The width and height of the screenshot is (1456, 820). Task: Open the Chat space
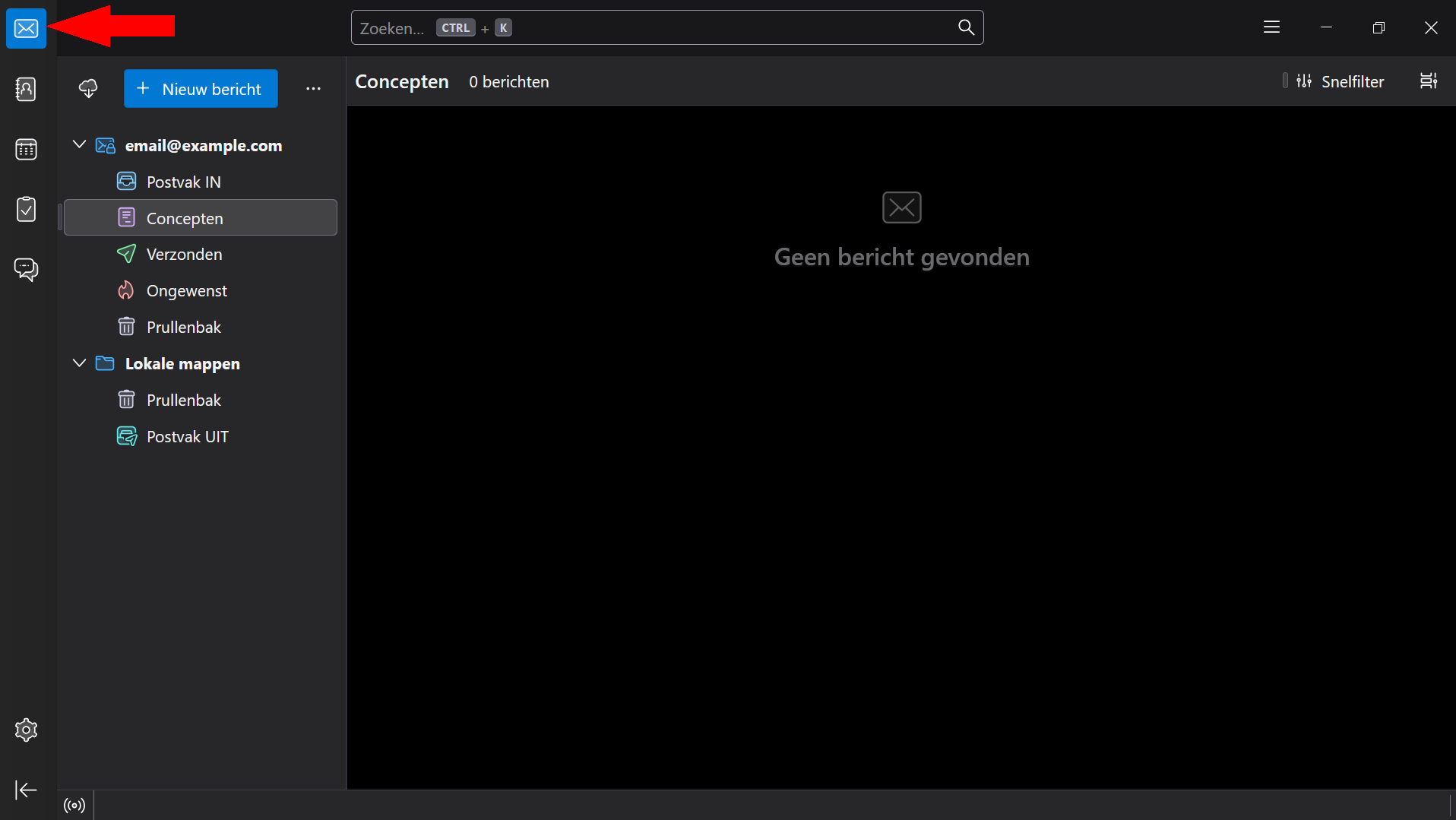click(x=26, y=269)
